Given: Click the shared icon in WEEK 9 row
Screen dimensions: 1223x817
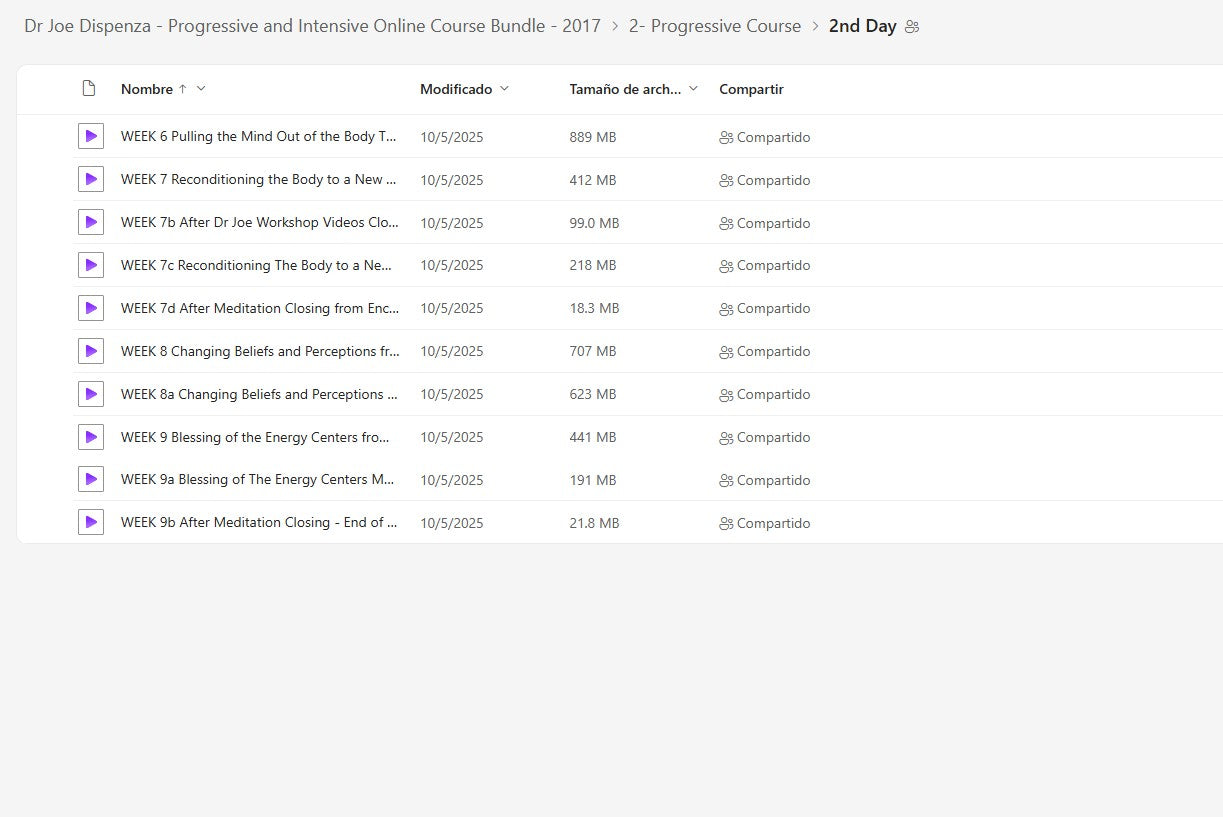Looking at the screenshot, I should pyautogui.click(x=726, y=438).
